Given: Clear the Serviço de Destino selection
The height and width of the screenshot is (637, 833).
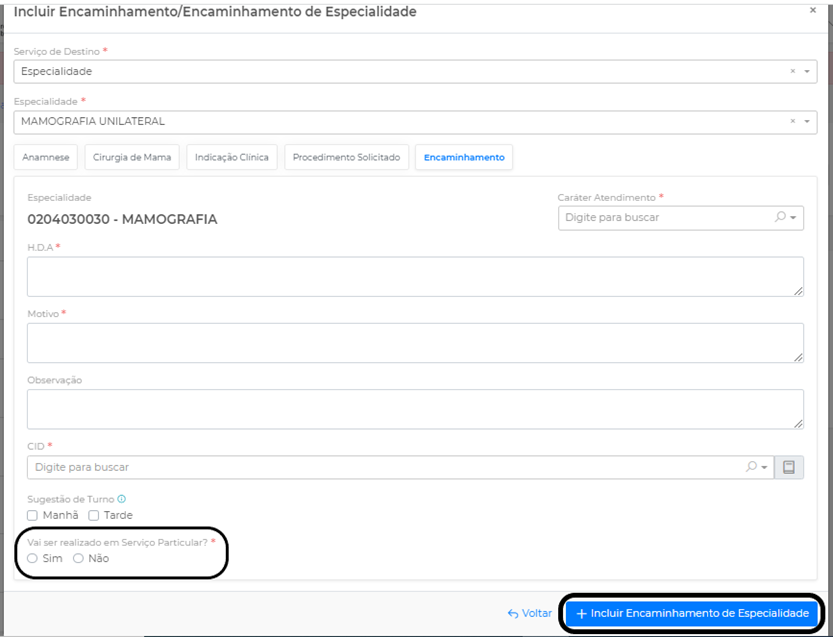Looking at the screenshot, I should (793, 72).
